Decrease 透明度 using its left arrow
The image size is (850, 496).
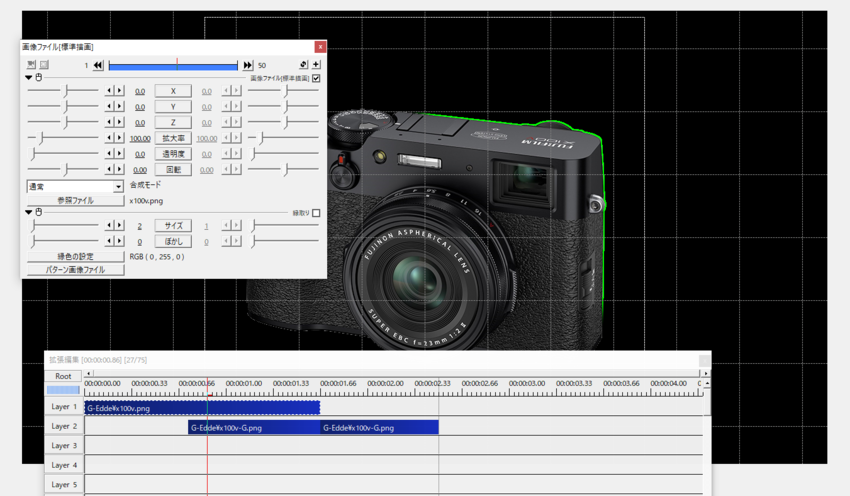110,153
